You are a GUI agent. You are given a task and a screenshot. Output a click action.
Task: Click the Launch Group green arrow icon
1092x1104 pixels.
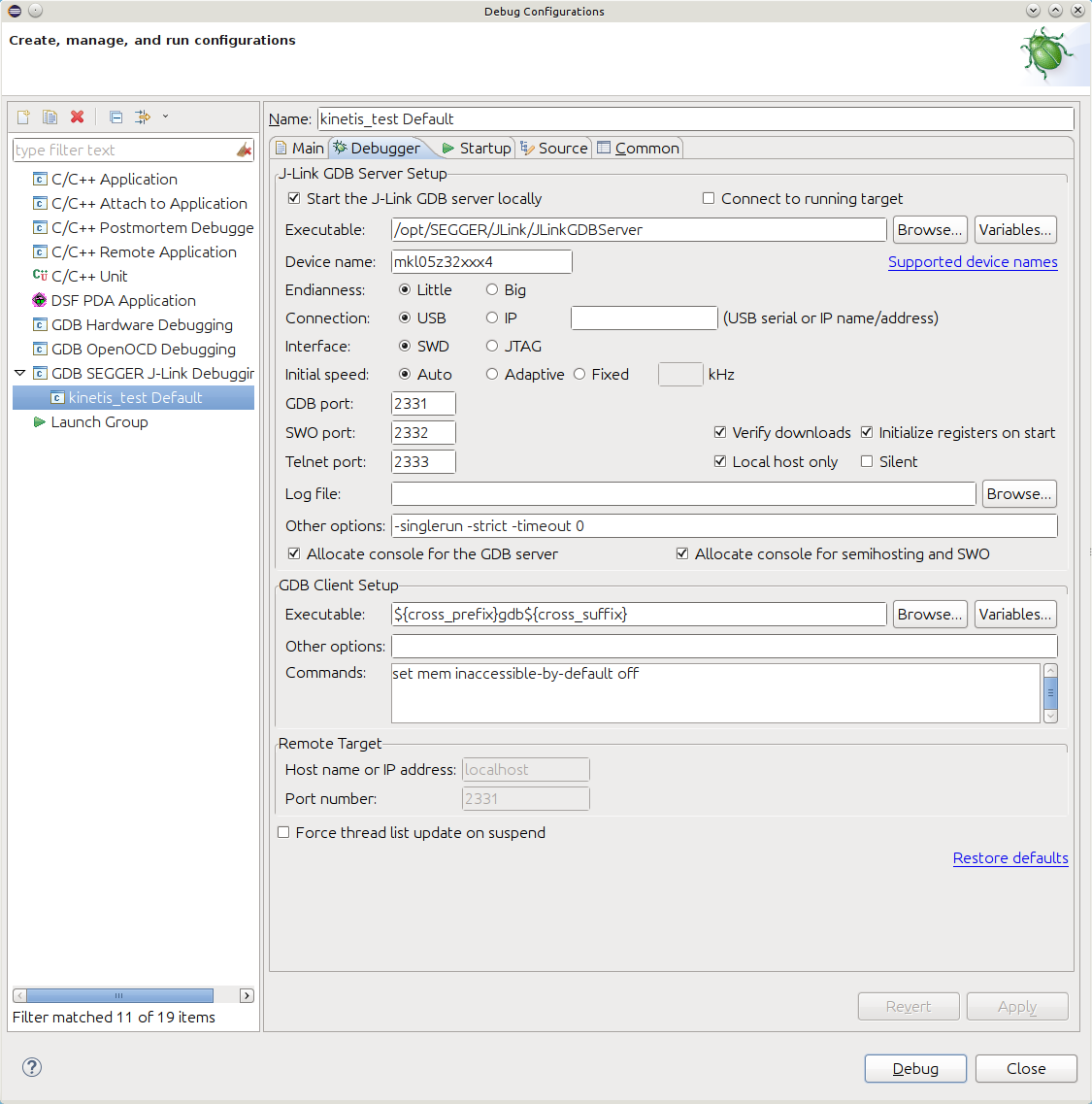40,421
